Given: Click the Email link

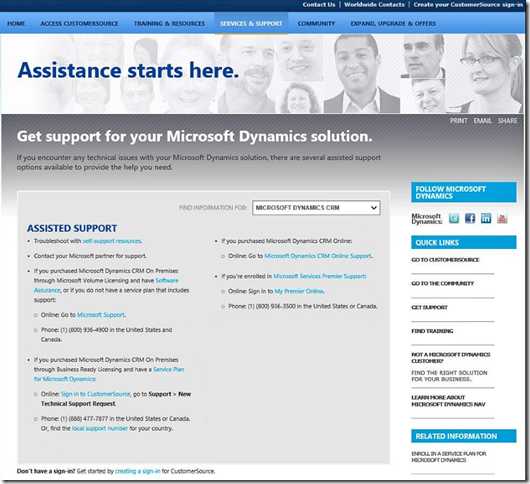Looking at the screenshot, I should [x=482, y=121].
